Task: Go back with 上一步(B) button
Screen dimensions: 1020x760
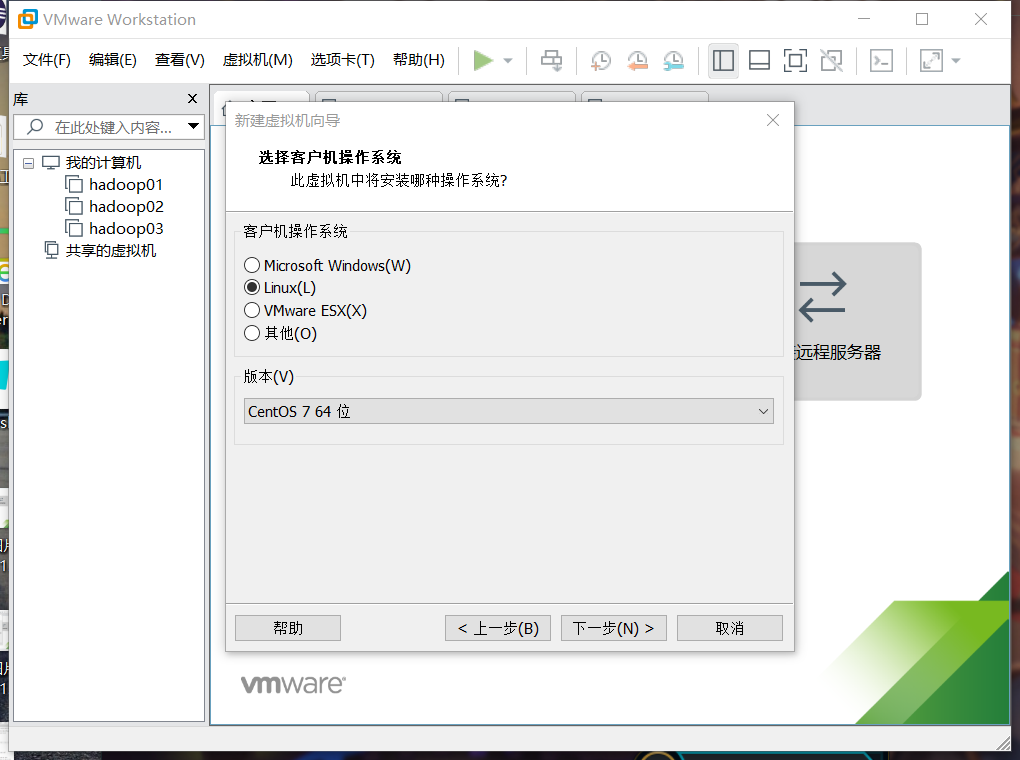Action: pyautogui.click(x=498, y=628)
